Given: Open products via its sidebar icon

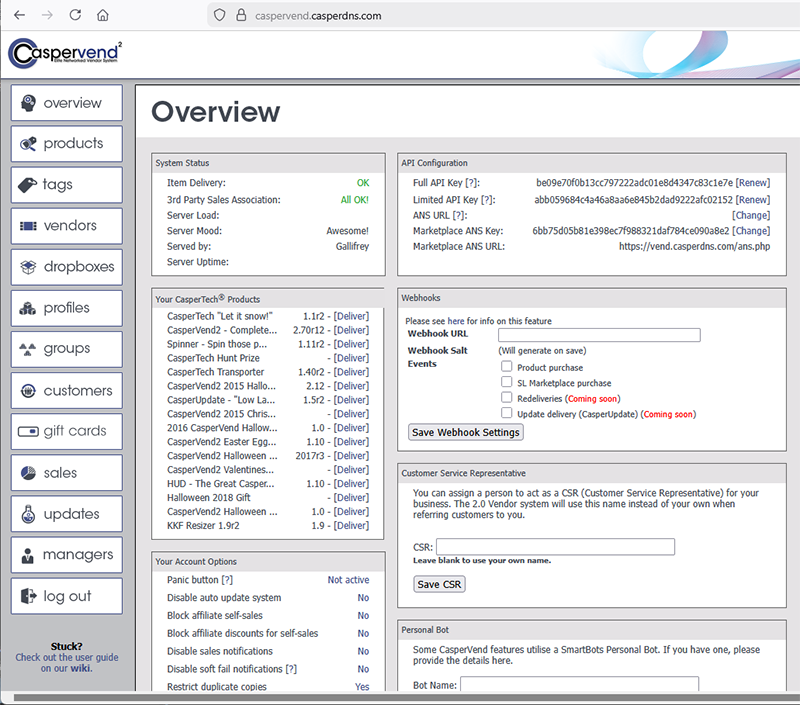Looking at the screenshot, I should (28, 144).
